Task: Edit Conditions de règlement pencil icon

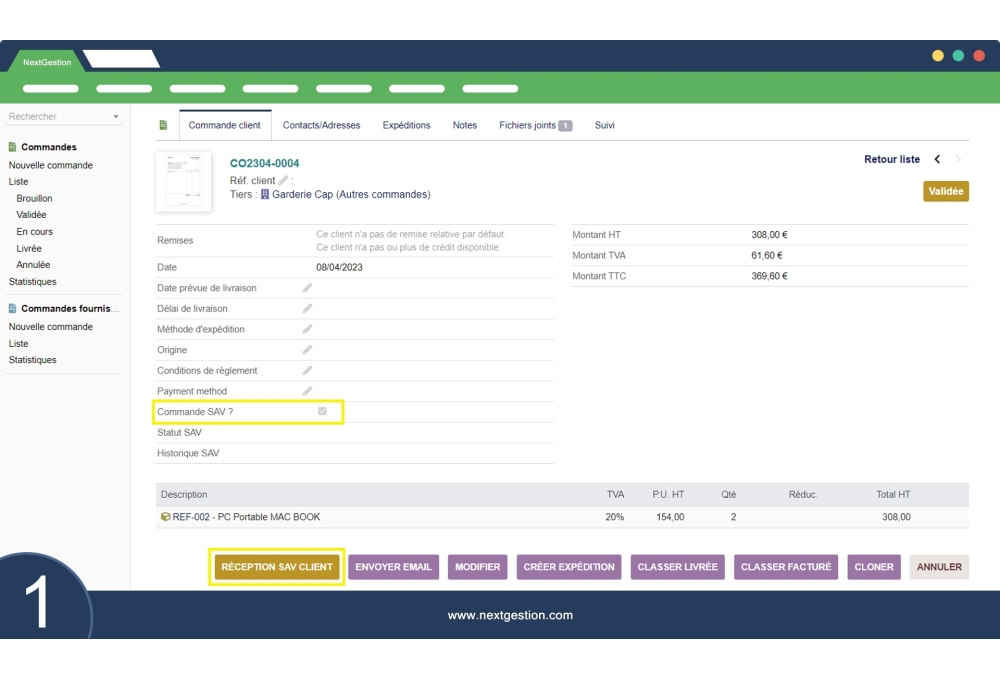Action: [x=308, y=370]
